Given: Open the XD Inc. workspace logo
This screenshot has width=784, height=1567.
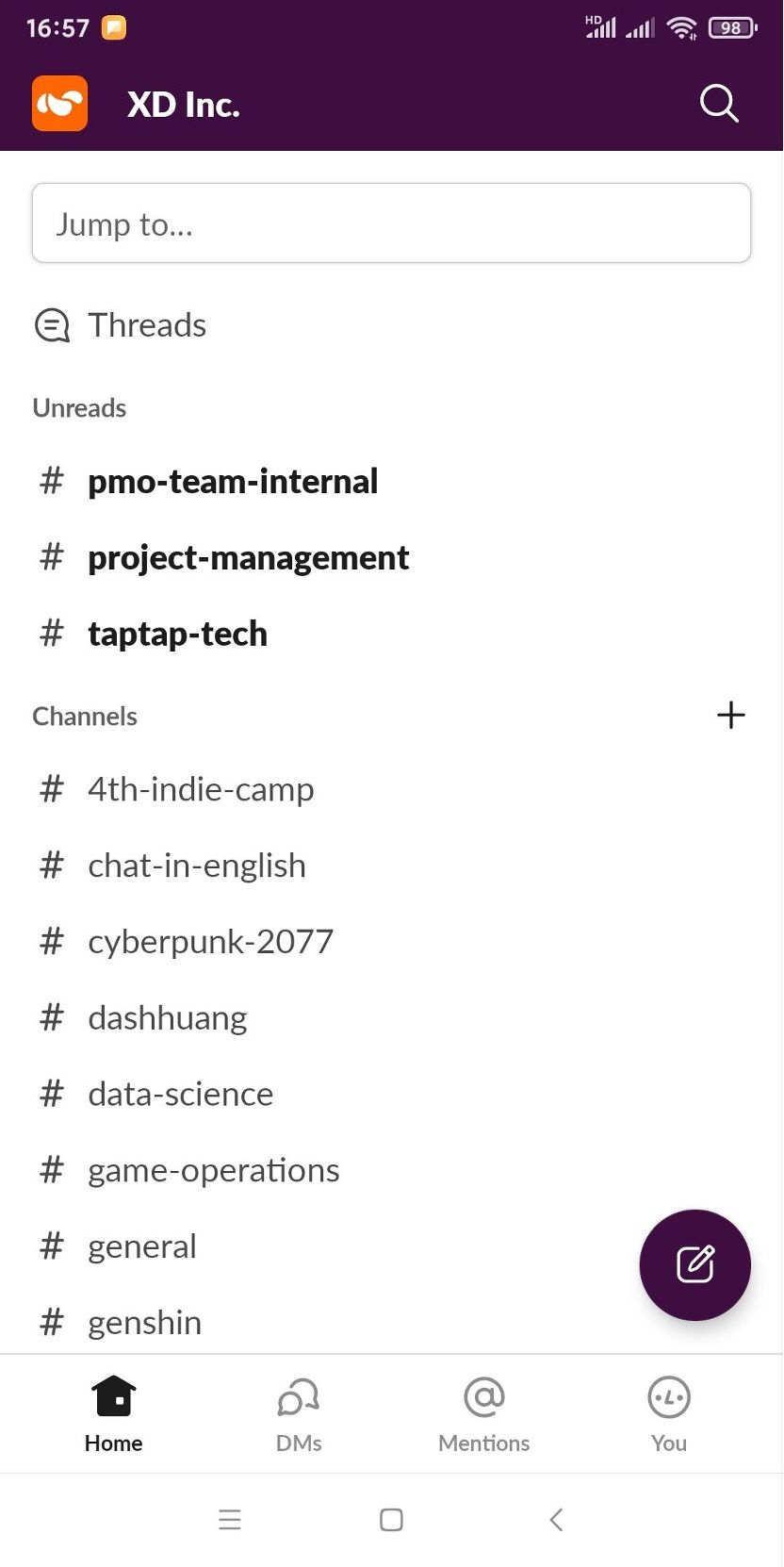Looking at the screenshot, I should [60, 104].
